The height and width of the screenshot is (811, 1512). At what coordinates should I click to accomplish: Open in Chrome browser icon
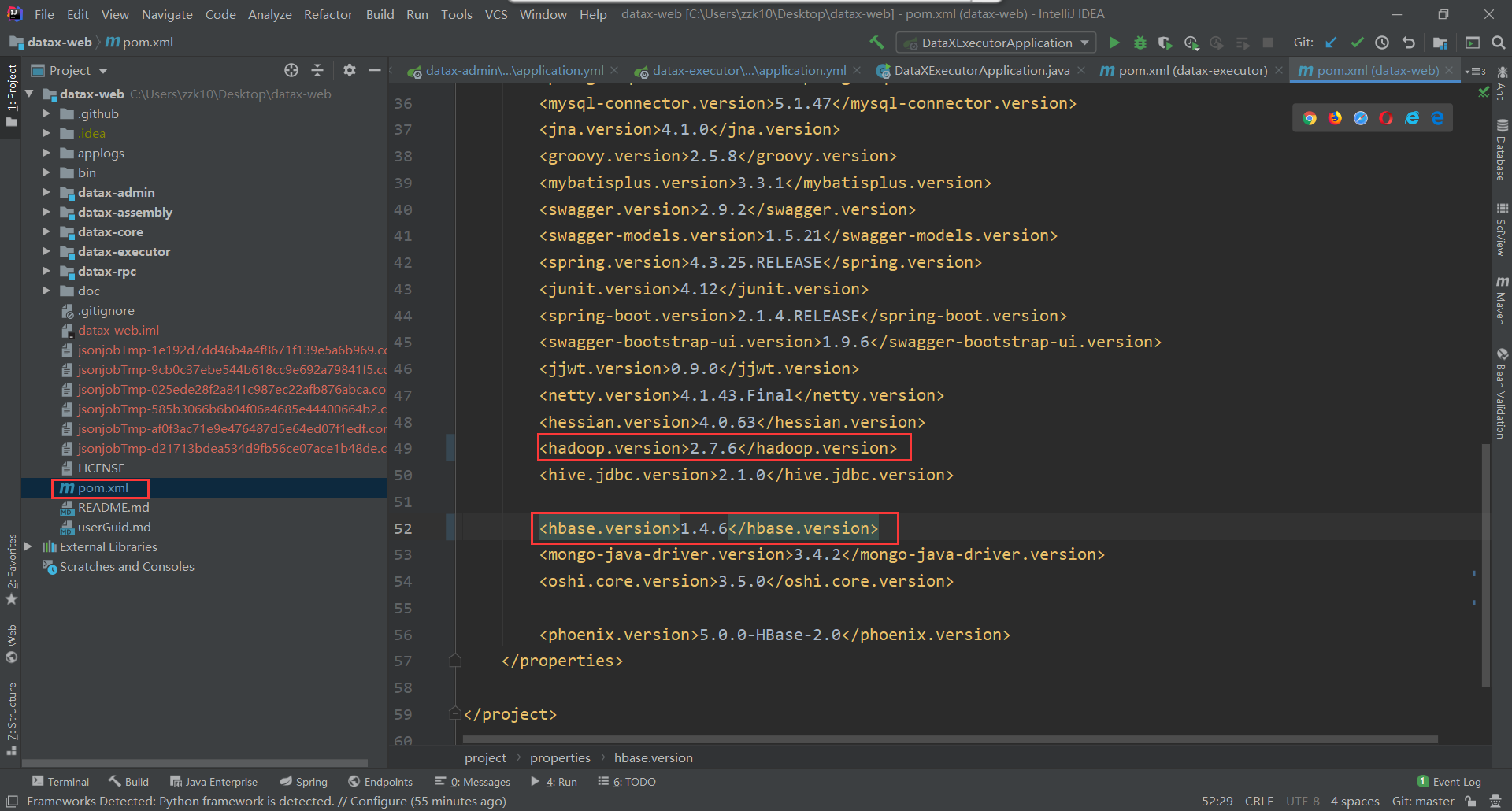click(x=1310, y=118)
